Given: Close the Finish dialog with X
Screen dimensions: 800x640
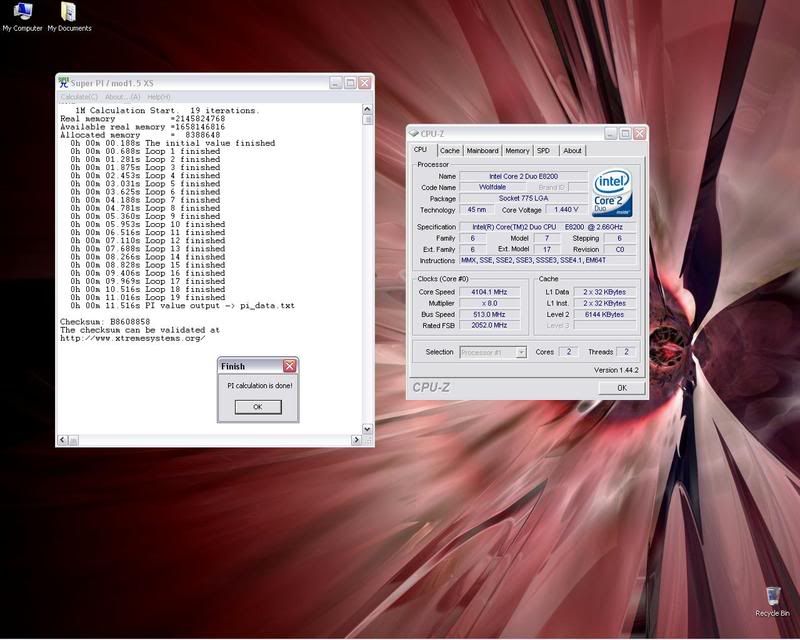Looking at the screenshot, I should [289, 365].
